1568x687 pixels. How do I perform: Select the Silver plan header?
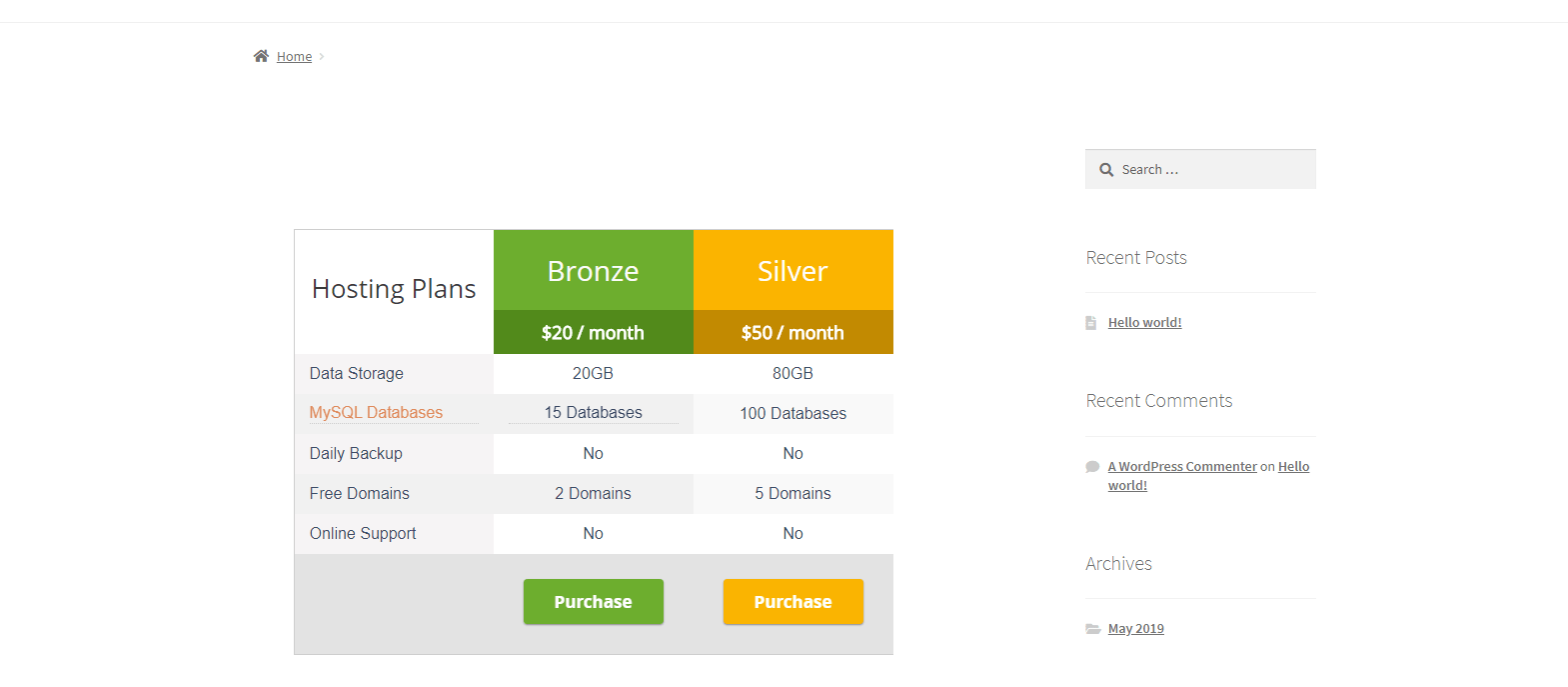tap(793, 270)
